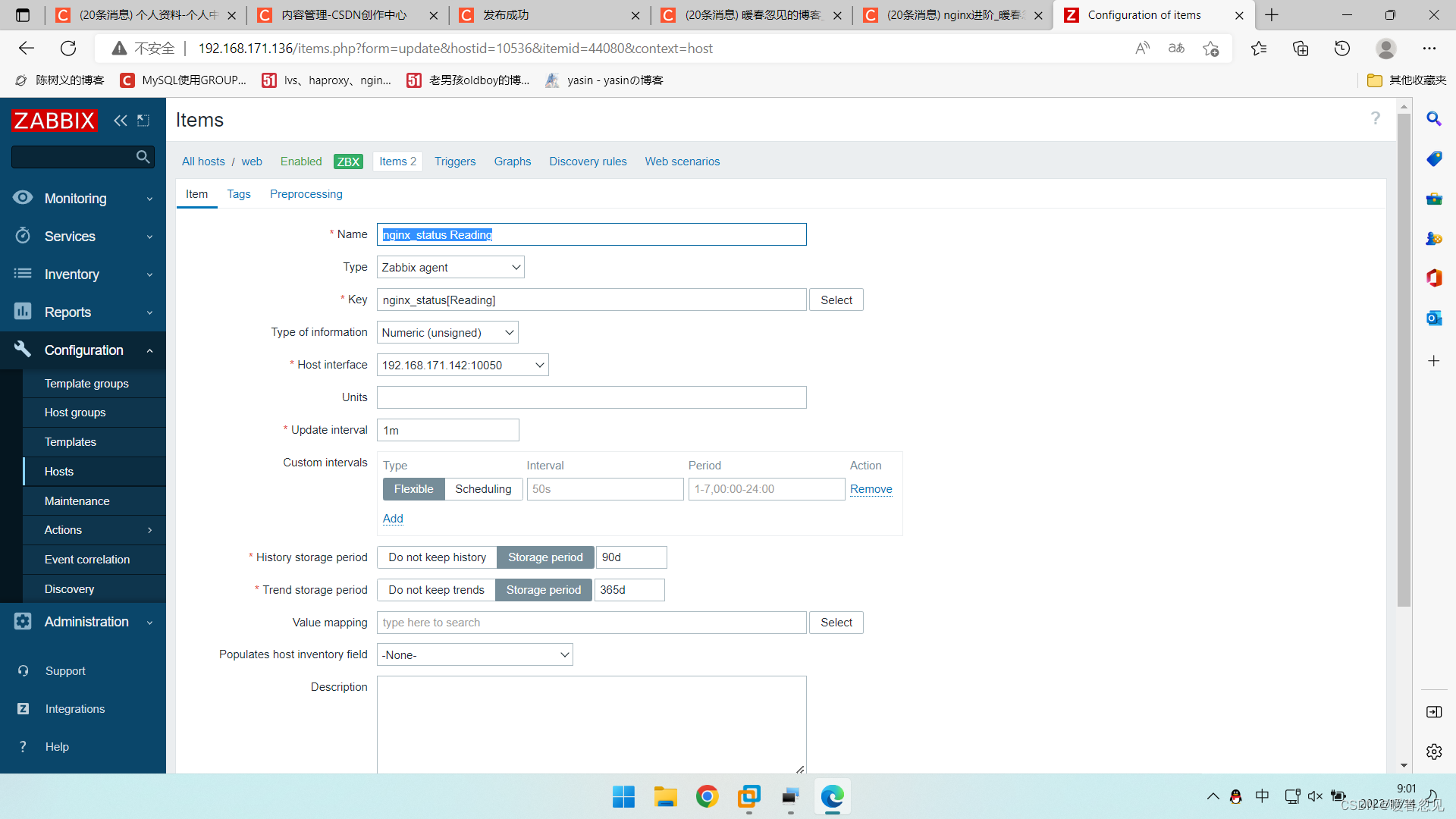Toggle the Flexible interval type button
The height and width of the screenshot is (819, 1456).
[413, 489]
